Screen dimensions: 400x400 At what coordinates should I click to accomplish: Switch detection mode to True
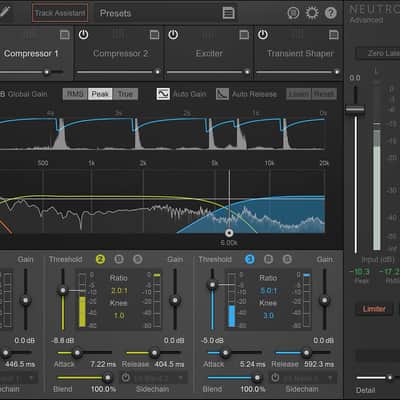tap(125, 94)
